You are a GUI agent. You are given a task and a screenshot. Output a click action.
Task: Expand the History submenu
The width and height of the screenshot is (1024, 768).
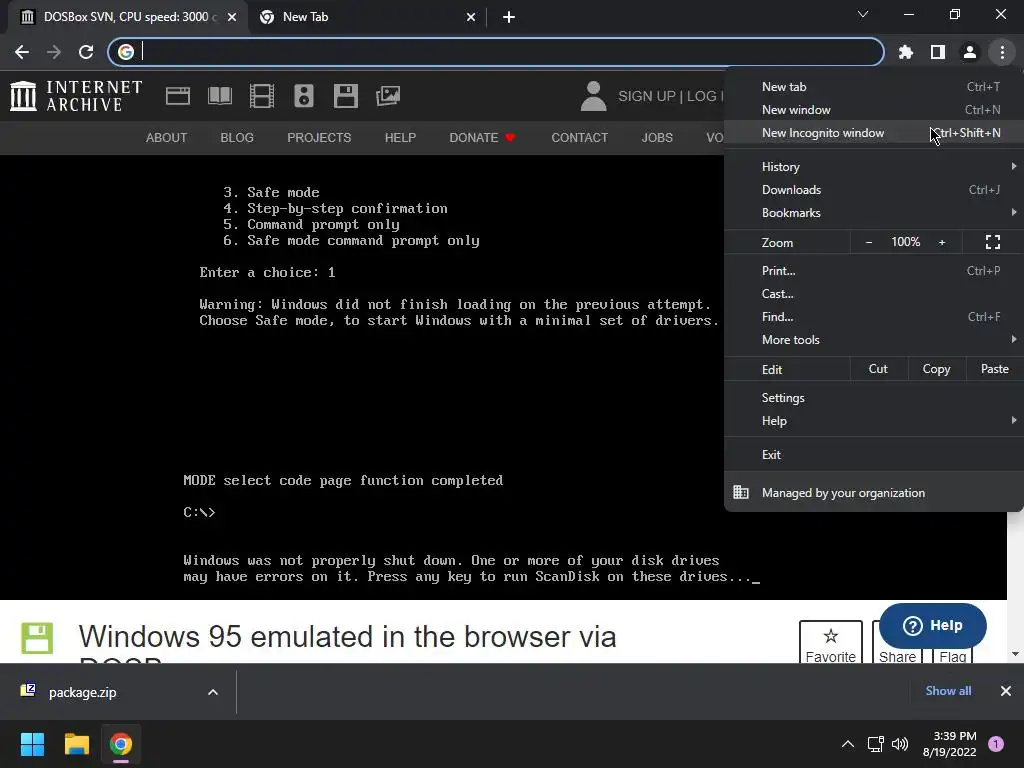pyautogui.click(x=874, y=167)
